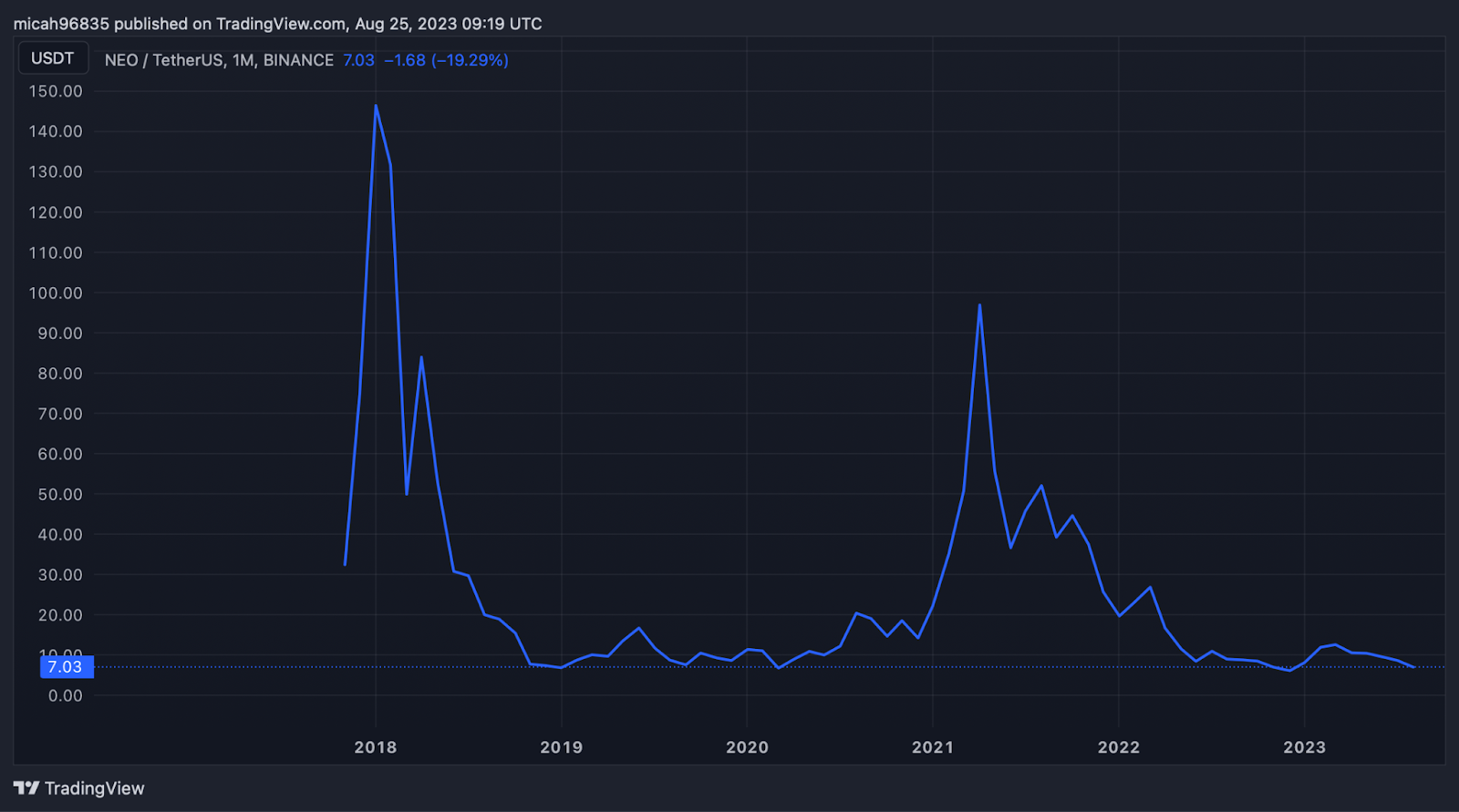This screenshot has width=1459, height=812.
Task: Click the 7.03 value in the legend
Action: (358, 60)
